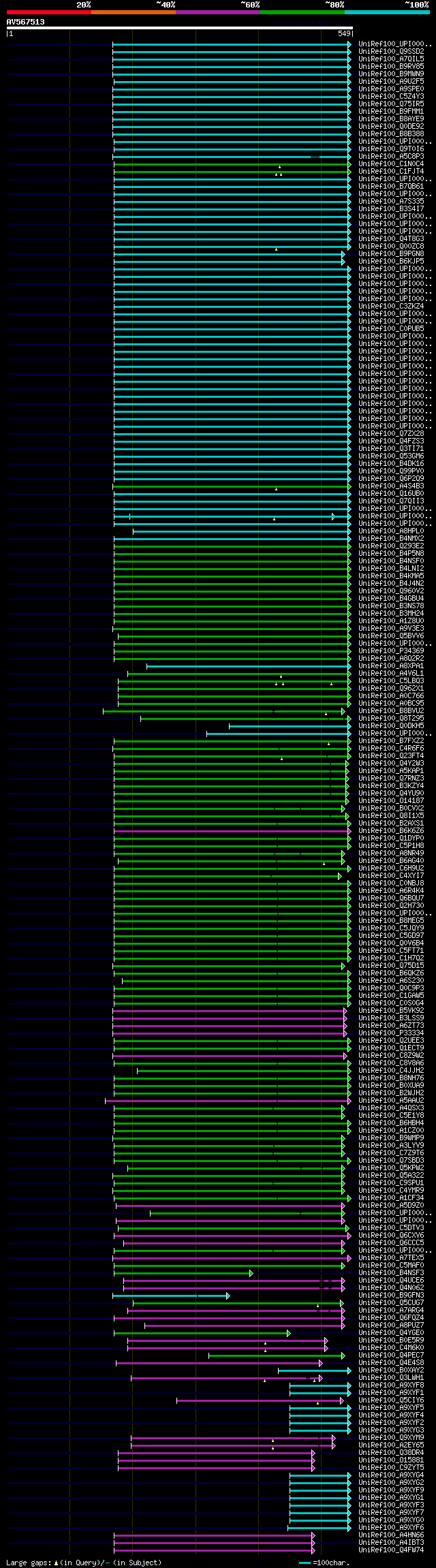Select the UniRef100_A8XPA1 label
The height and width of the screenshot is (1568, 436).
tap(391, 665)
